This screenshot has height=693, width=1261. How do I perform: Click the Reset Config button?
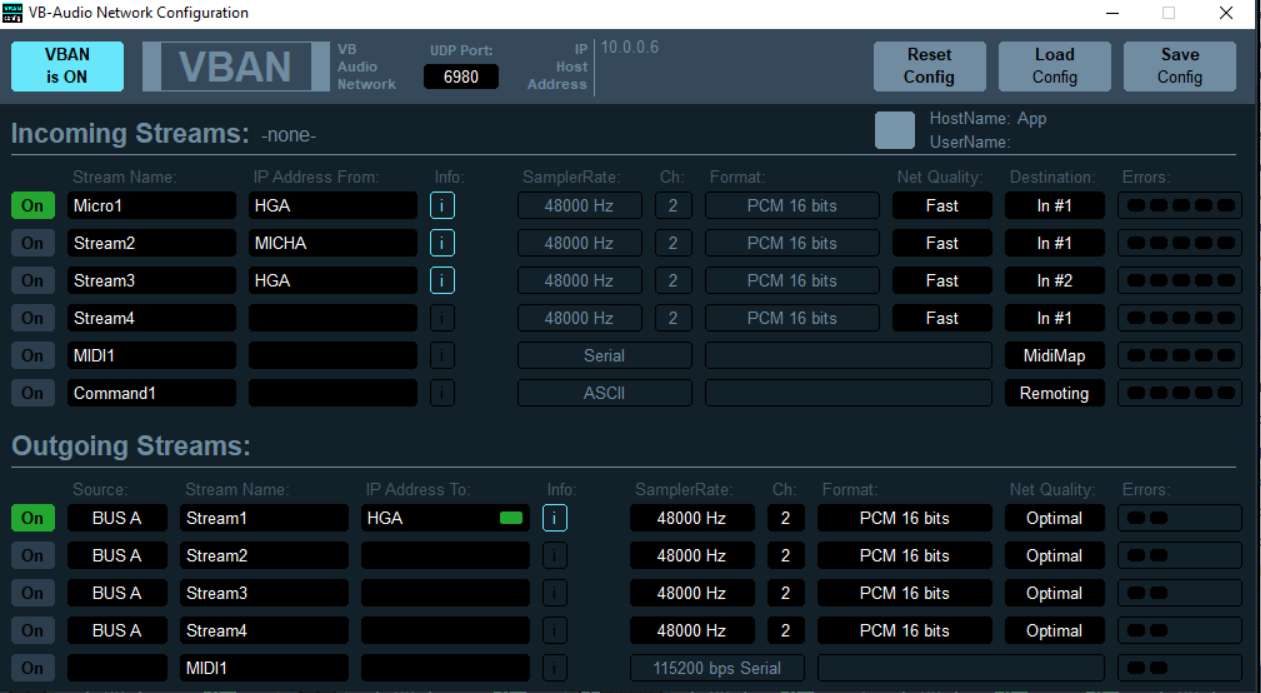tap(929, 66)
